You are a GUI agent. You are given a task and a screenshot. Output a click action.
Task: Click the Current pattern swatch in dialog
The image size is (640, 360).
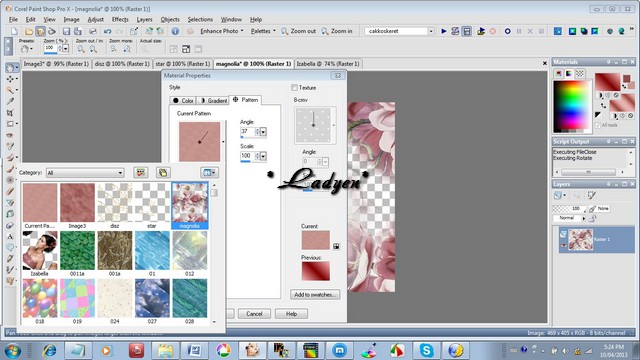(316, 240)
